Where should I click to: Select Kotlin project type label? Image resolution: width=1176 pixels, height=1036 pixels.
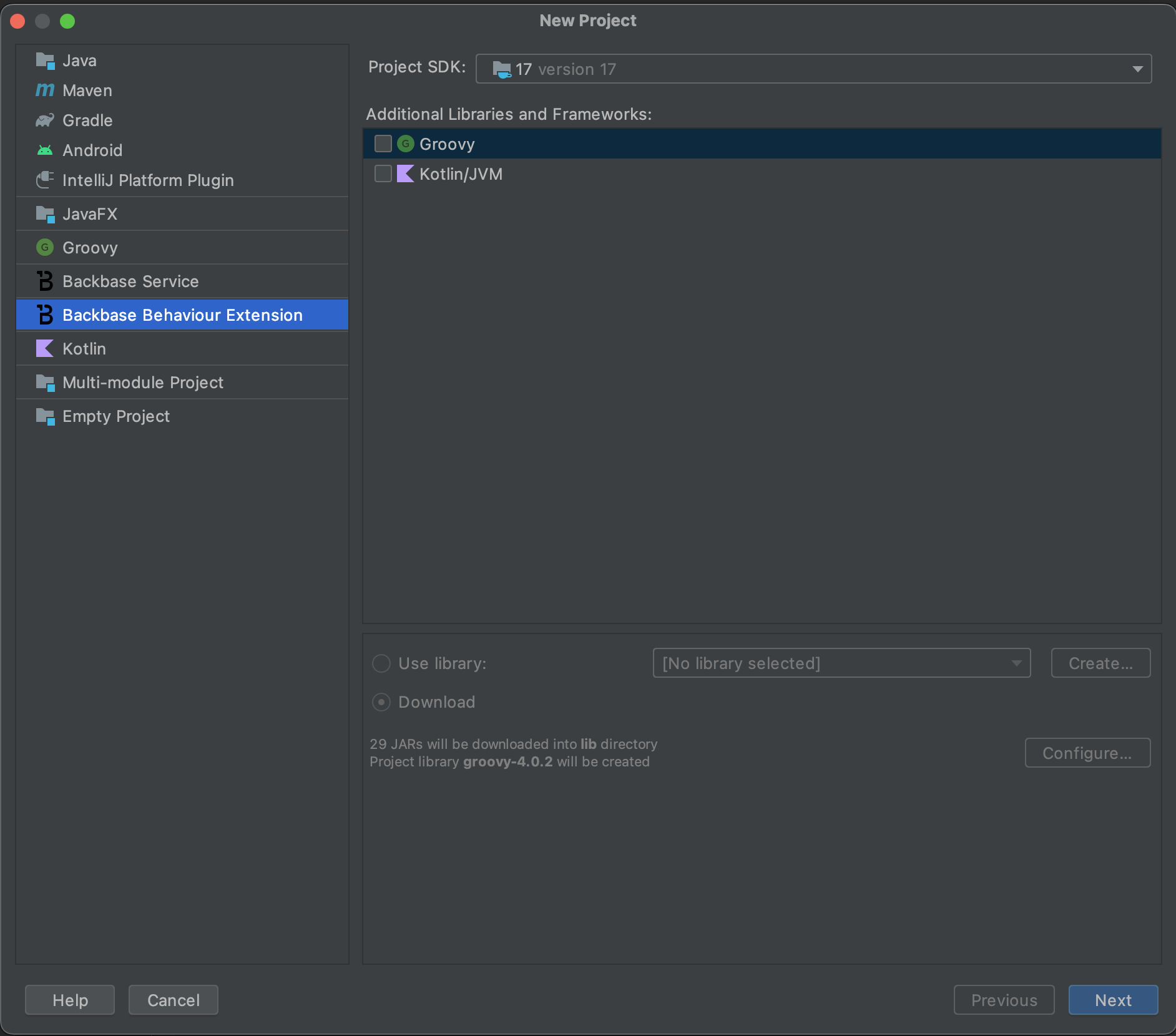pos(84,349)
